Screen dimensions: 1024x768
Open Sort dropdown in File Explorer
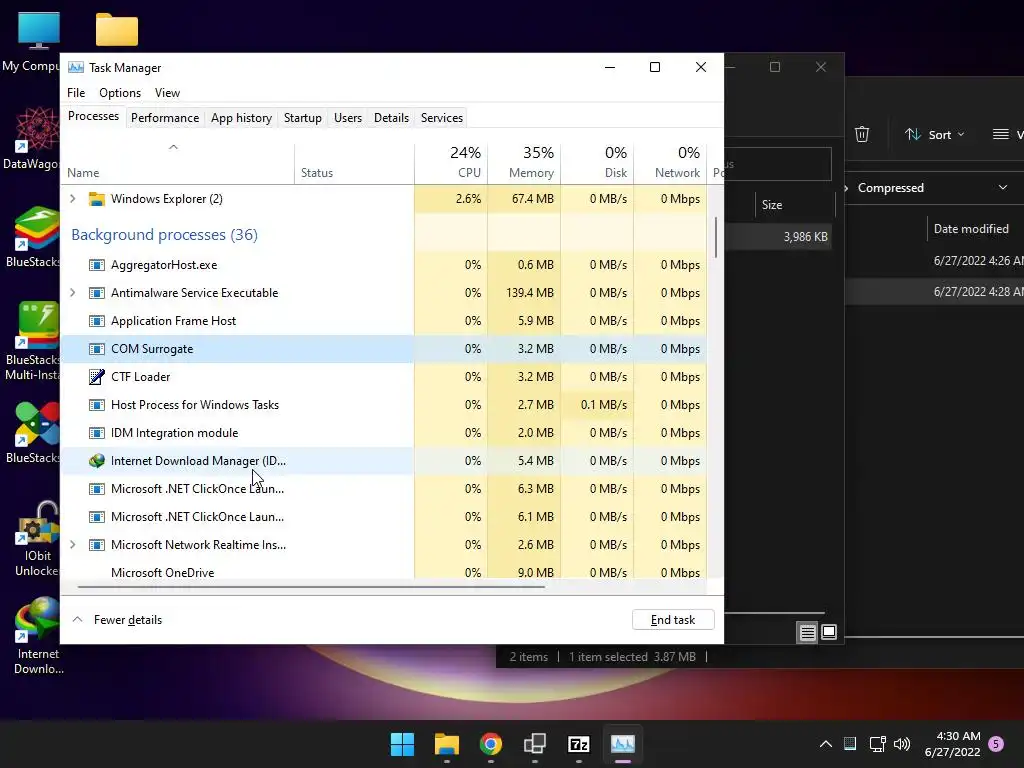click(935, 135)
